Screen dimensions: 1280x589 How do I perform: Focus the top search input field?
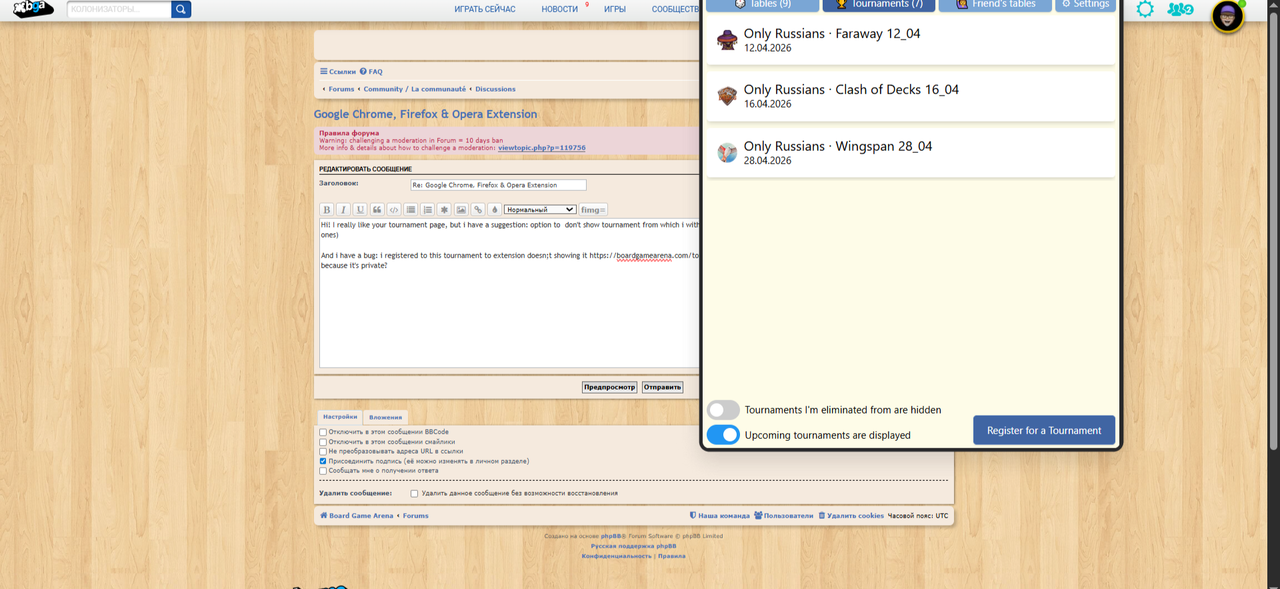click(x=119, y=9)
